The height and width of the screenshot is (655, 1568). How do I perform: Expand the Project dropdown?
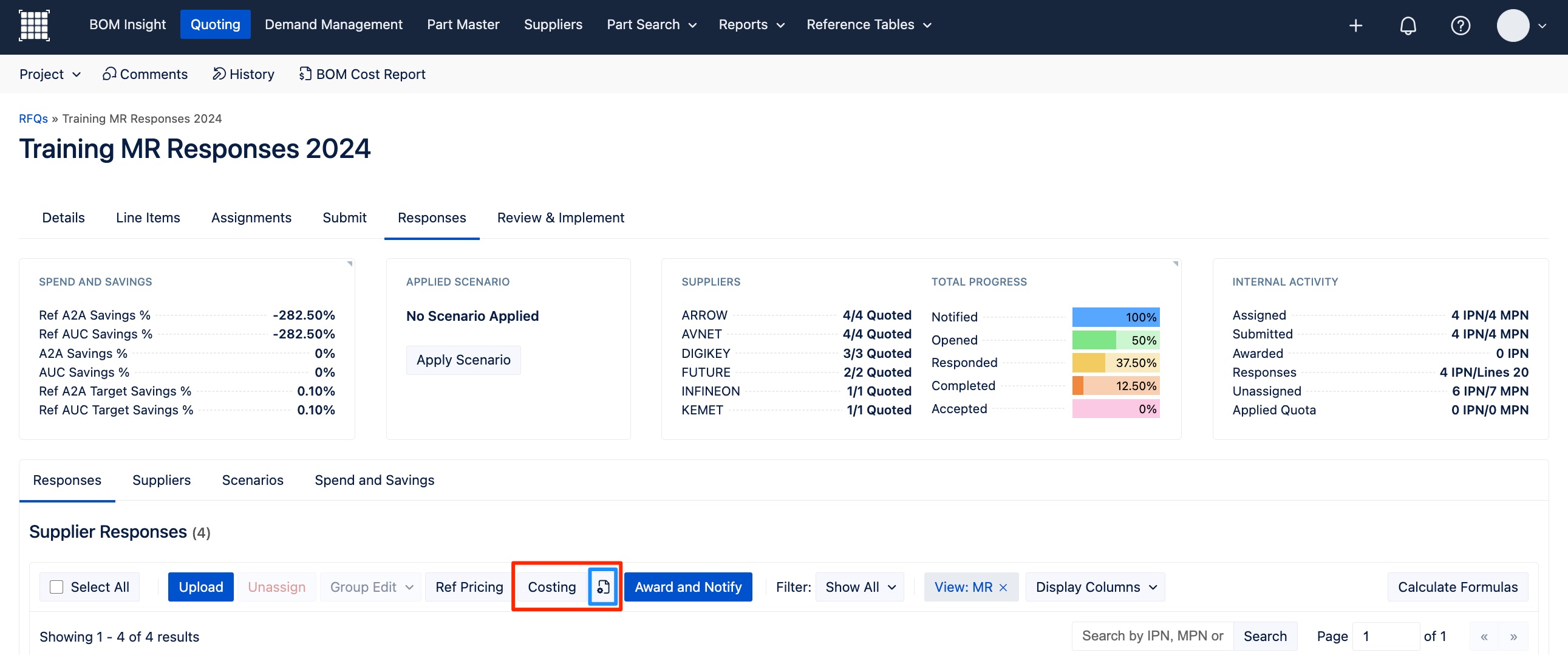pyautogui.click(x=50, y=74)
